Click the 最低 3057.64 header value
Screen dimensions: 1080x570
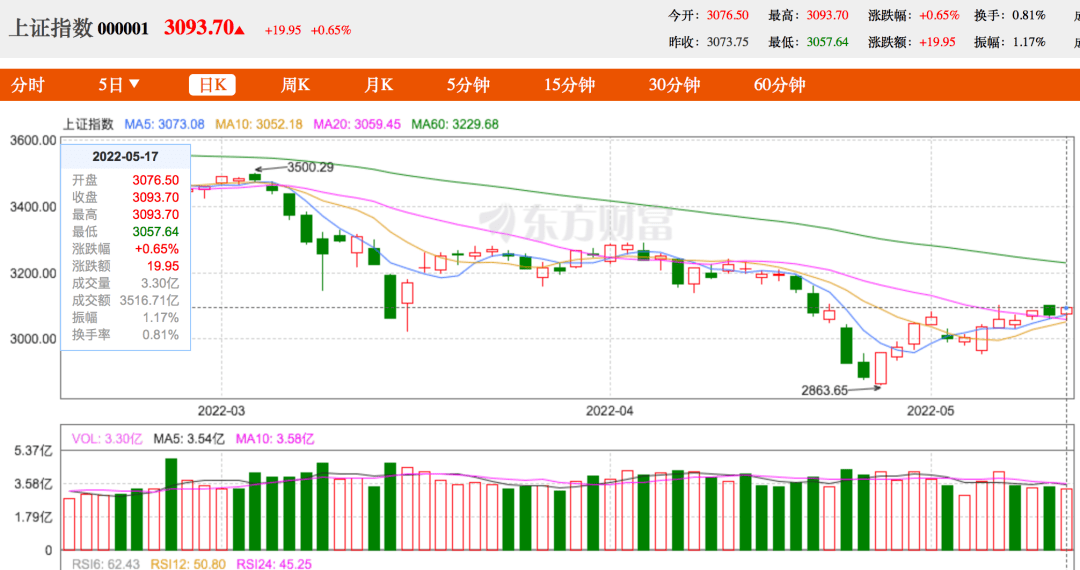point(827,42)
